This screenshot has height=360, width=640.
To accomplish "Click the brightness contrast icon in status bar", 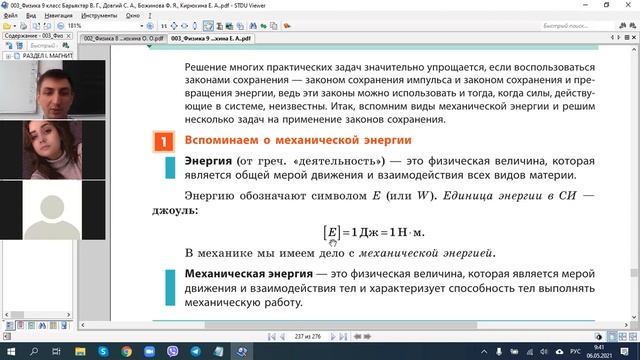I will [598, 337].
